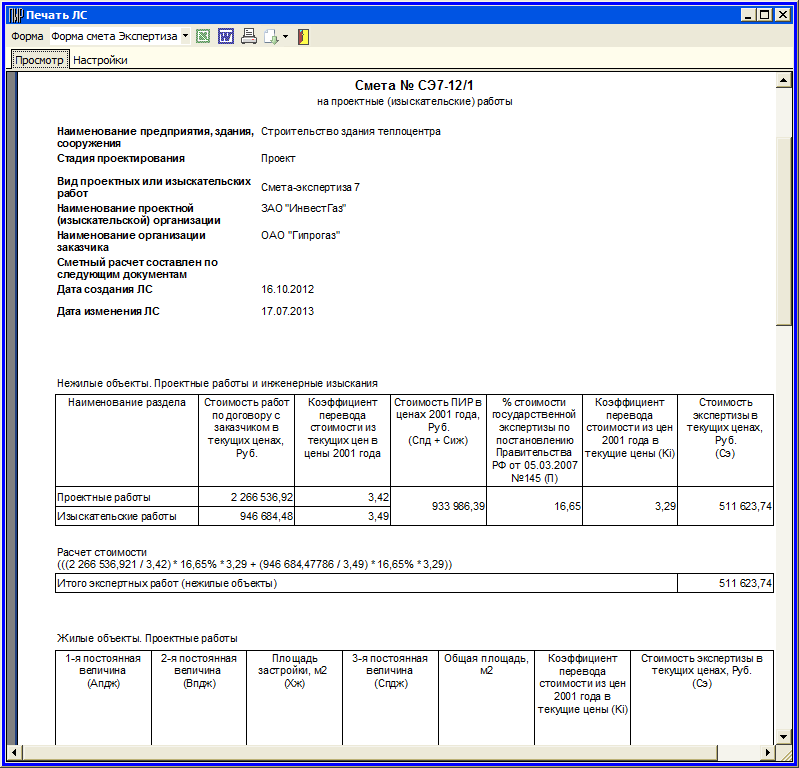The image size is (799, 768).
Task: Click the application icon in title bar
Action: tap(15, 15)
